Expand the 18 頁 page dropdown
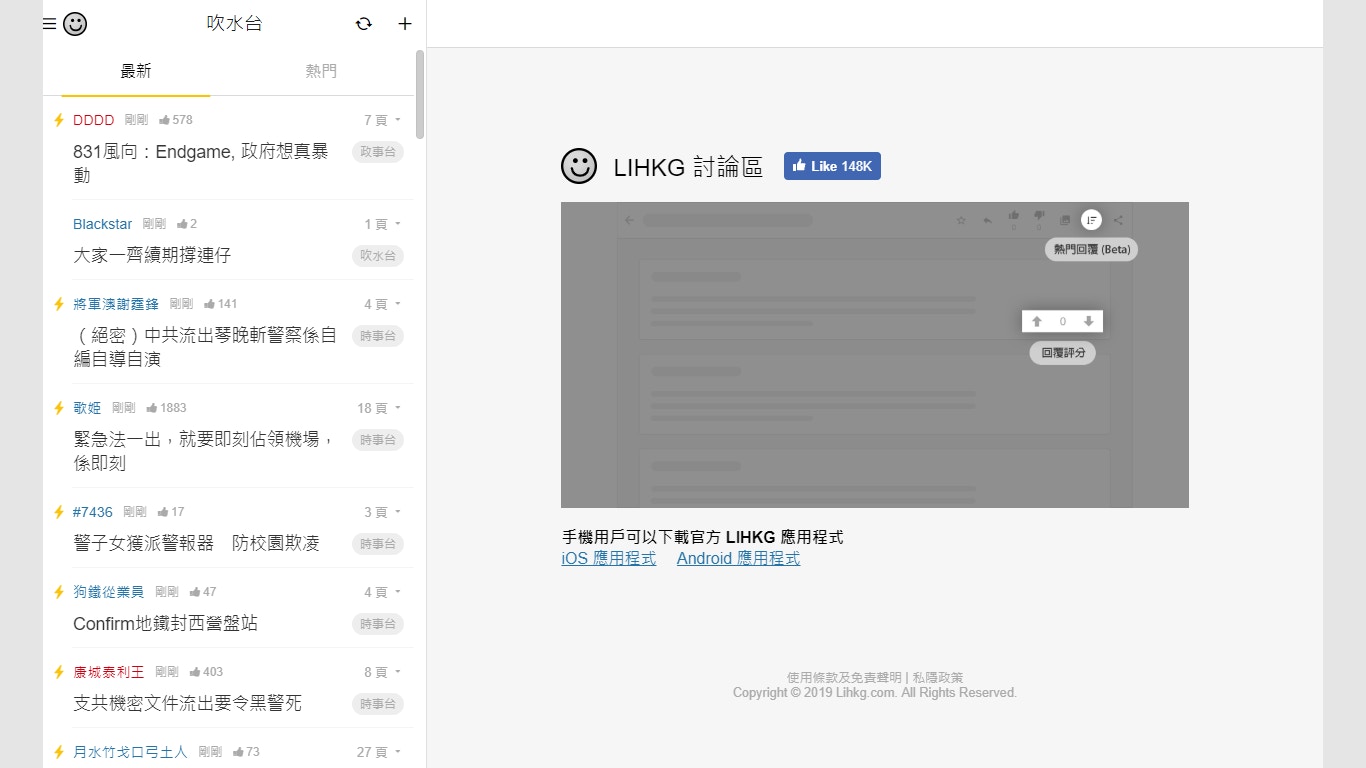Viewport: 1366px width, 768px height. [x=379, y=408]
